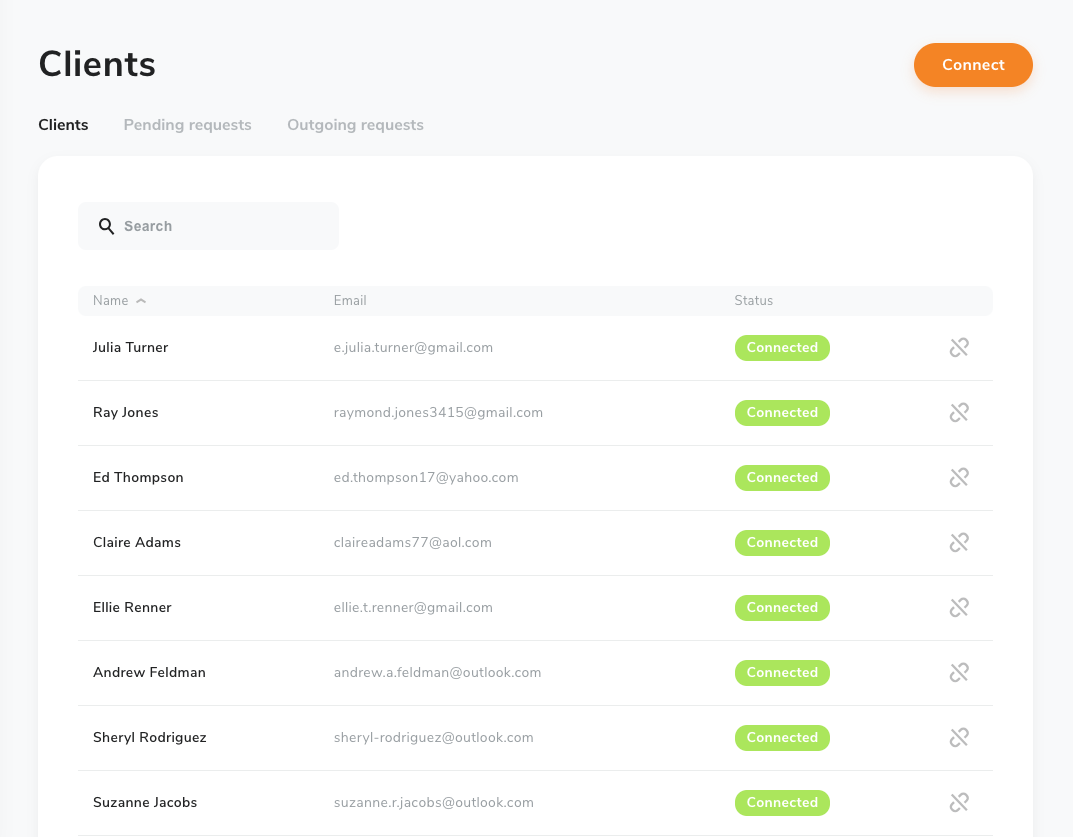The height and width of the screenshot is (837, 1073).
Task: Open the Outgoing requests tab
Action: click(355, 124)
